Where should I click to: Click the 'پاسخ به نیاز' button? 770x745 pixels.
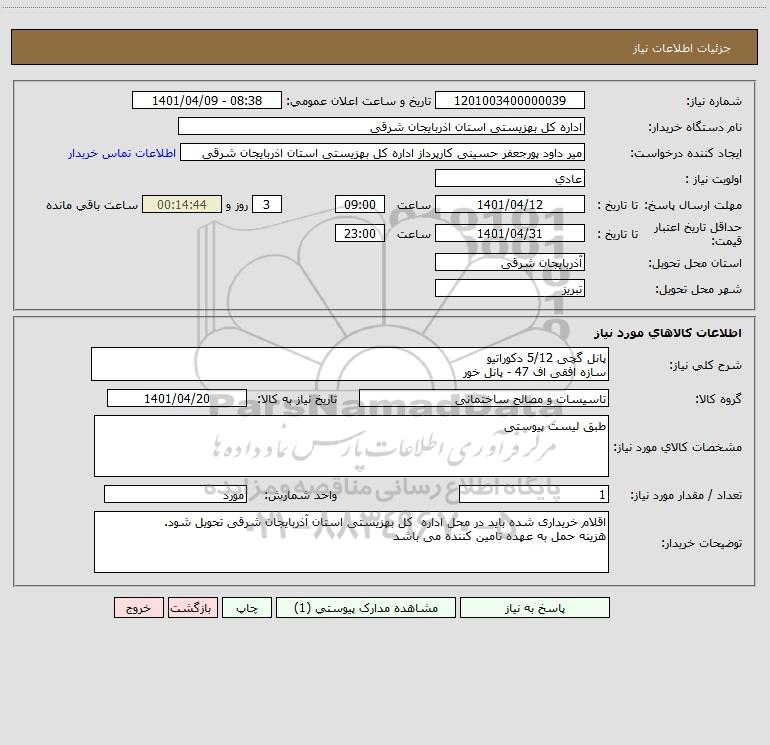[x=535, y=608]
